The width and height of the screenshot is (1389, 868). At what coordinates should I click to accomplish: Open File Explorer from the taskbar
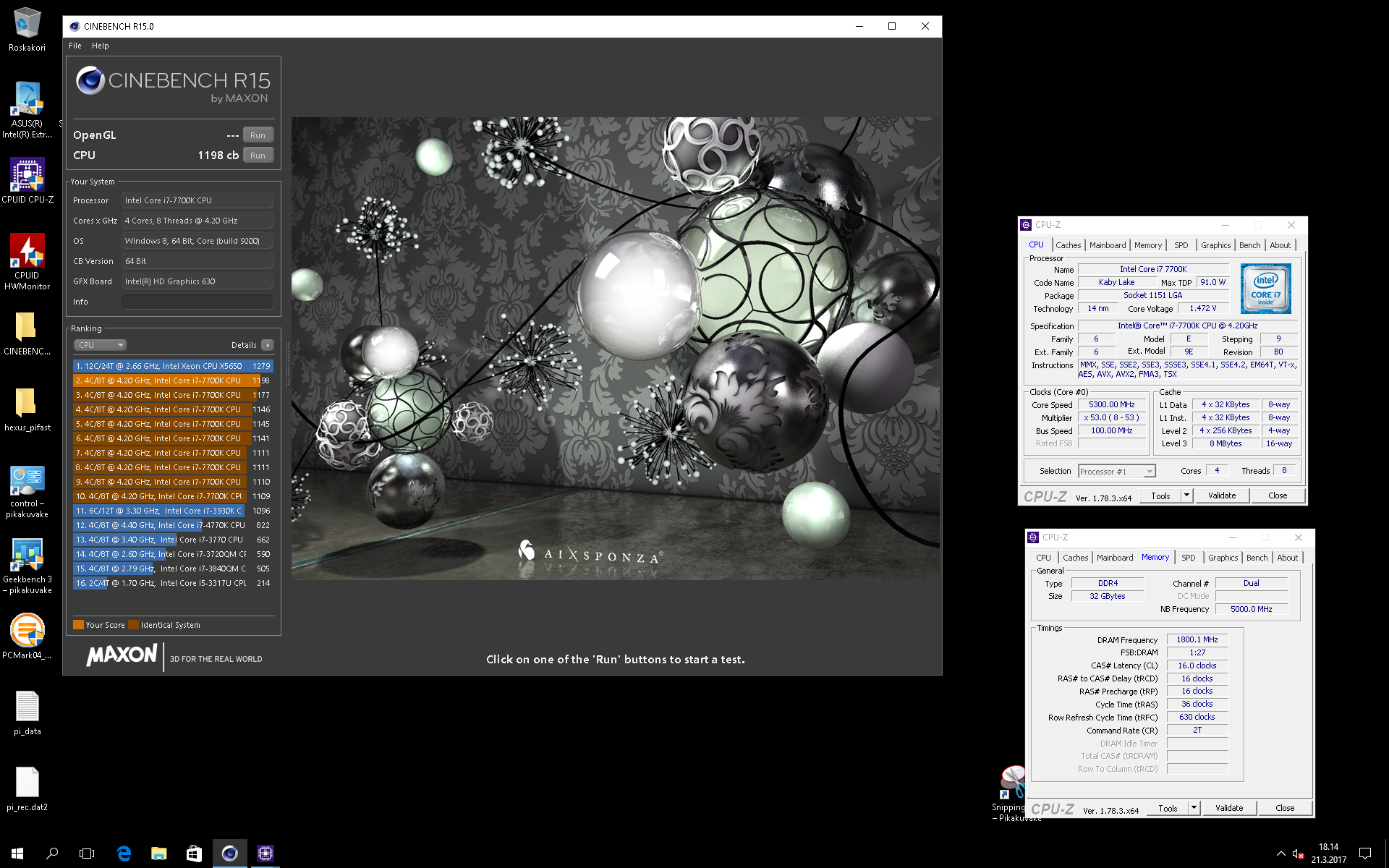[x=158, y=854]
